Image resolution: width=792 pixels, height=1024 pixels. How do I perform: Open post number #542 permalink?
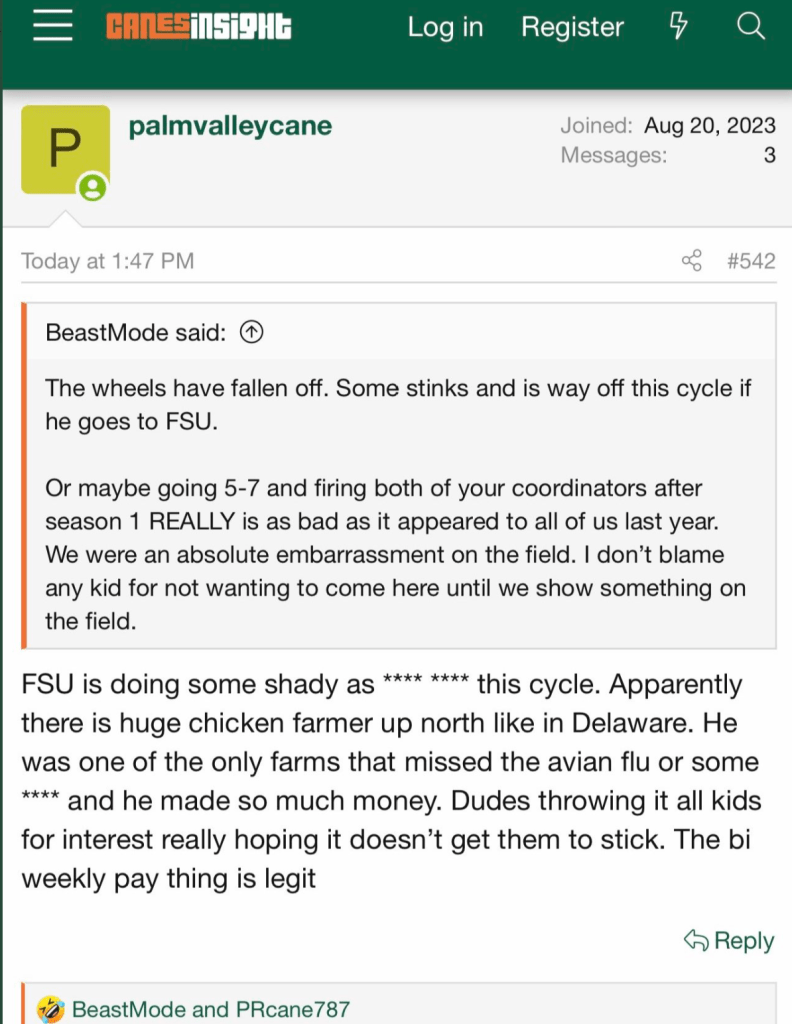(x=751, y=261)
